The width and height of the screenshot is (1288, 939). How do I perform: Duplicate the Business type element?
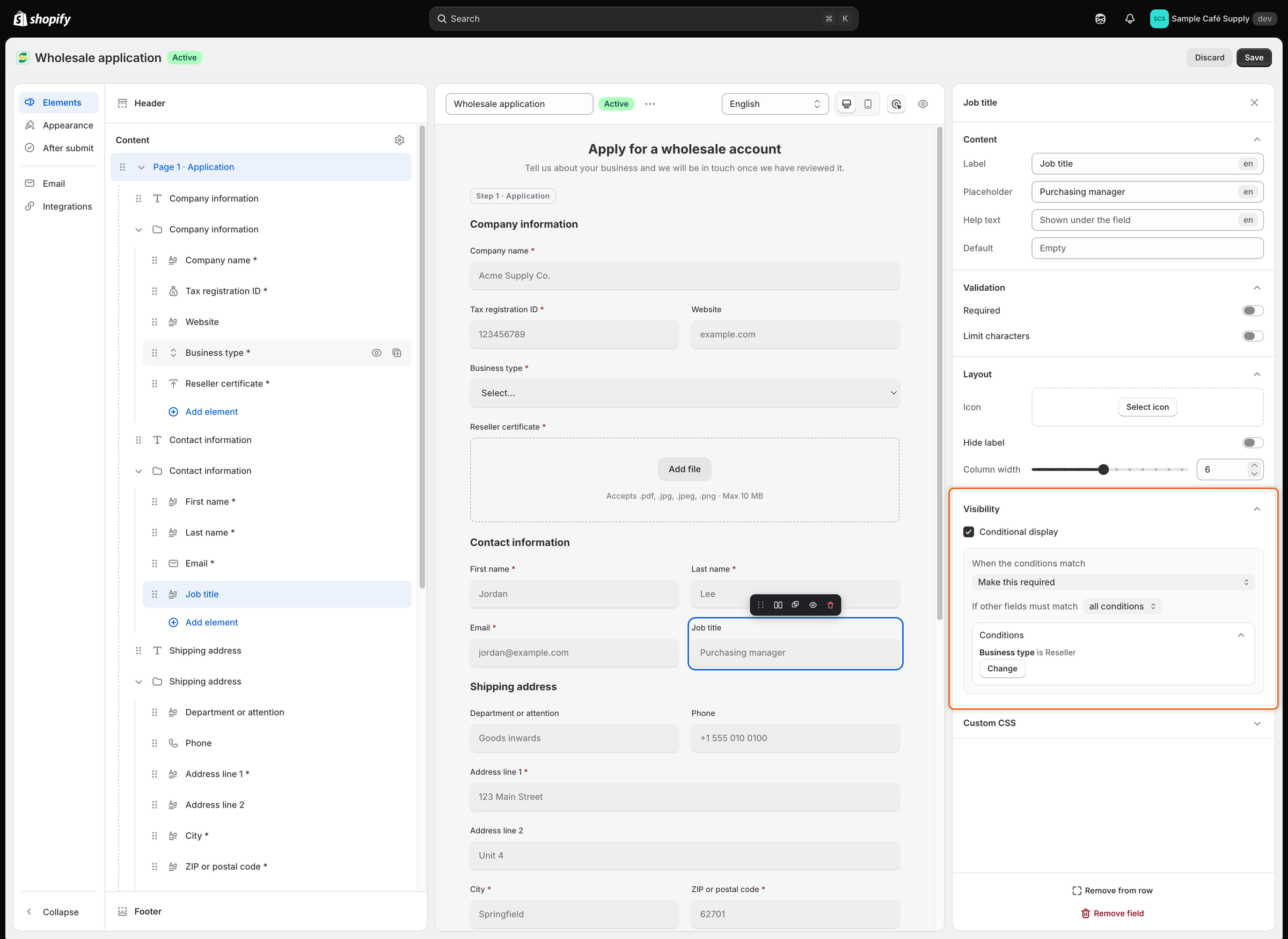click(397, 353)
